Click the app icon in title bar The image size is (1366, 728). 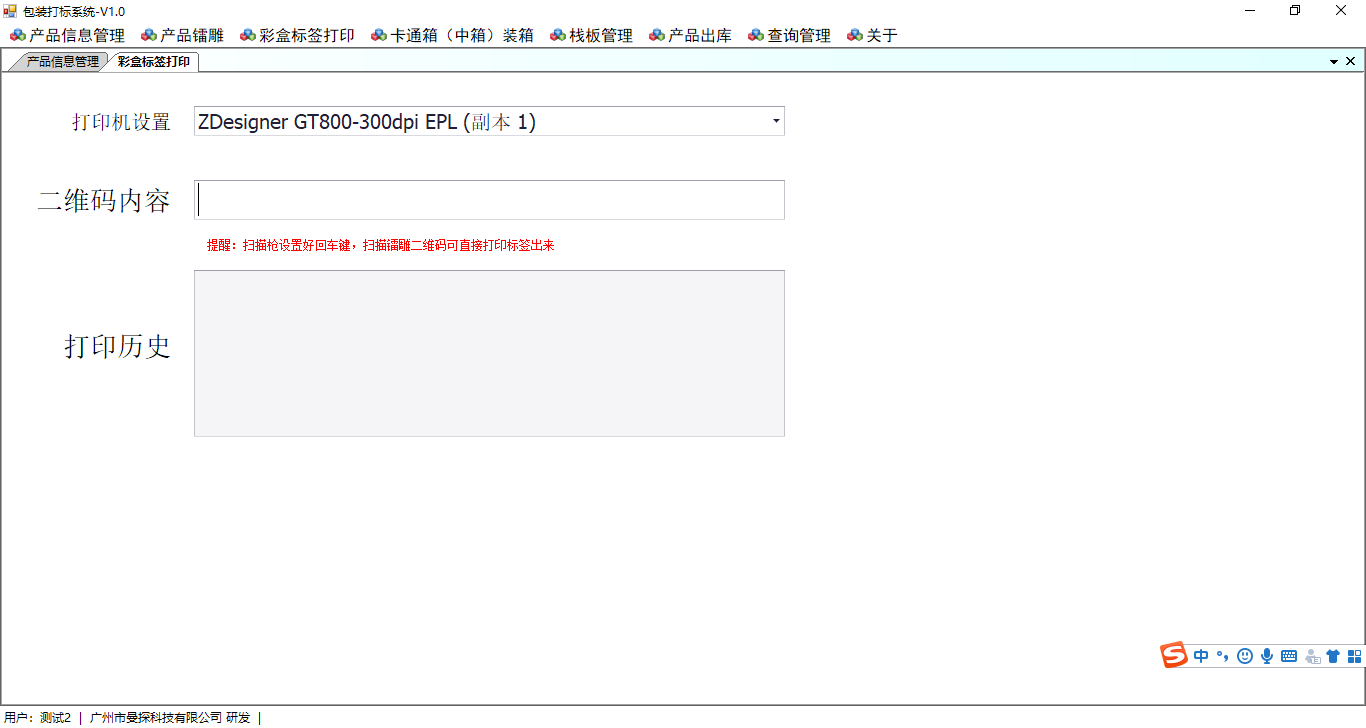click(10, 10)
